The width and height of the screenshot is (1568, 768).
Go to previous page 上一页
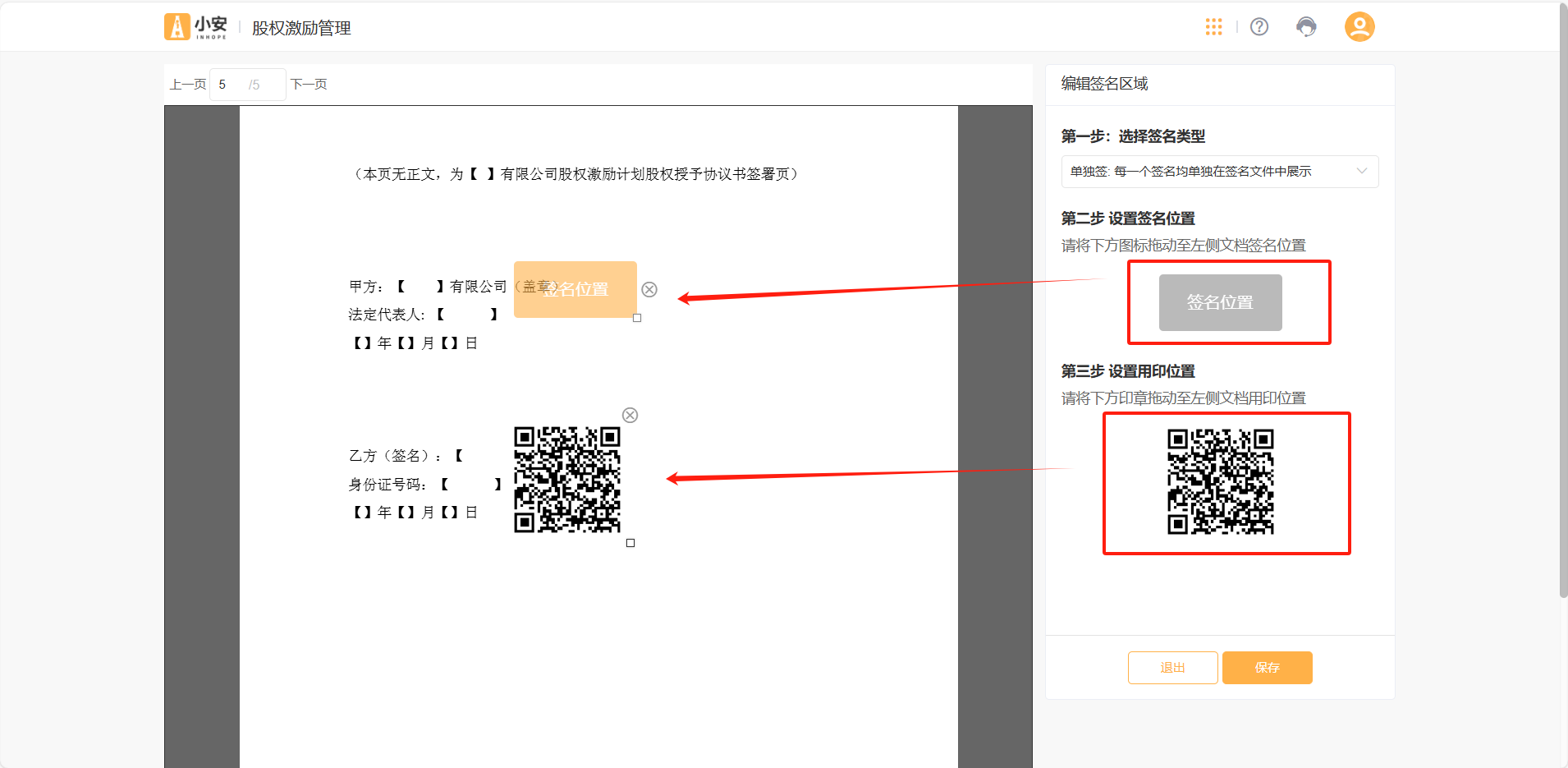click(x=188, y=85)
